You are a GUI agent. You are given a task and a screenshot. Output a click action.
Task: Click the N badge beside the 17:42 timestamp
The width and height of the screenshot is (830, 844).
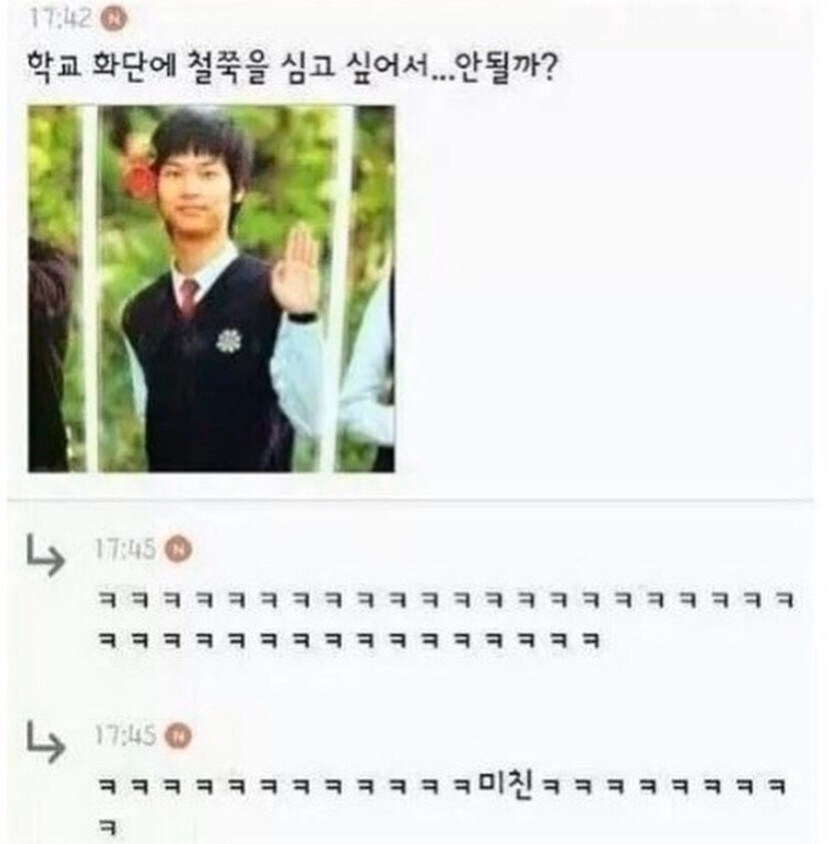(114, 19)
